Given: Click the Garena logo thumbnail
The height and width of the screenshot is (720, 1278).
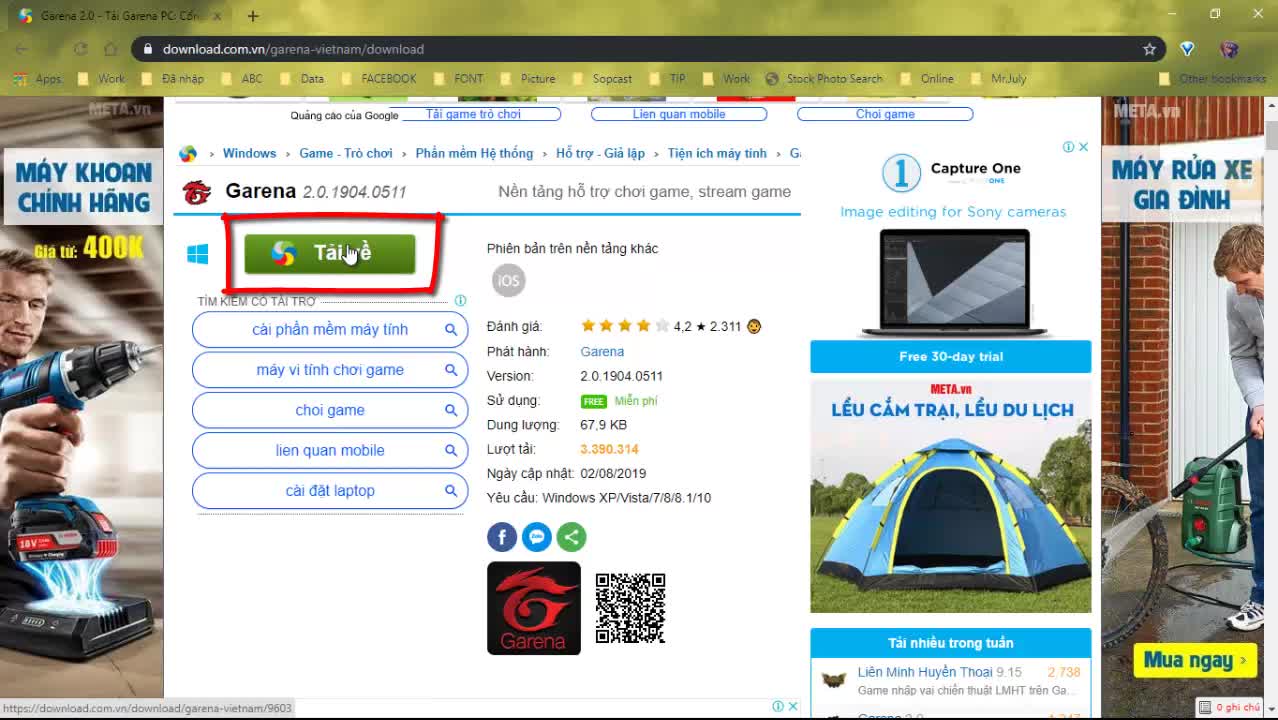Looking at the screenshot, I should pyautogui.click(x=534, y=608).
